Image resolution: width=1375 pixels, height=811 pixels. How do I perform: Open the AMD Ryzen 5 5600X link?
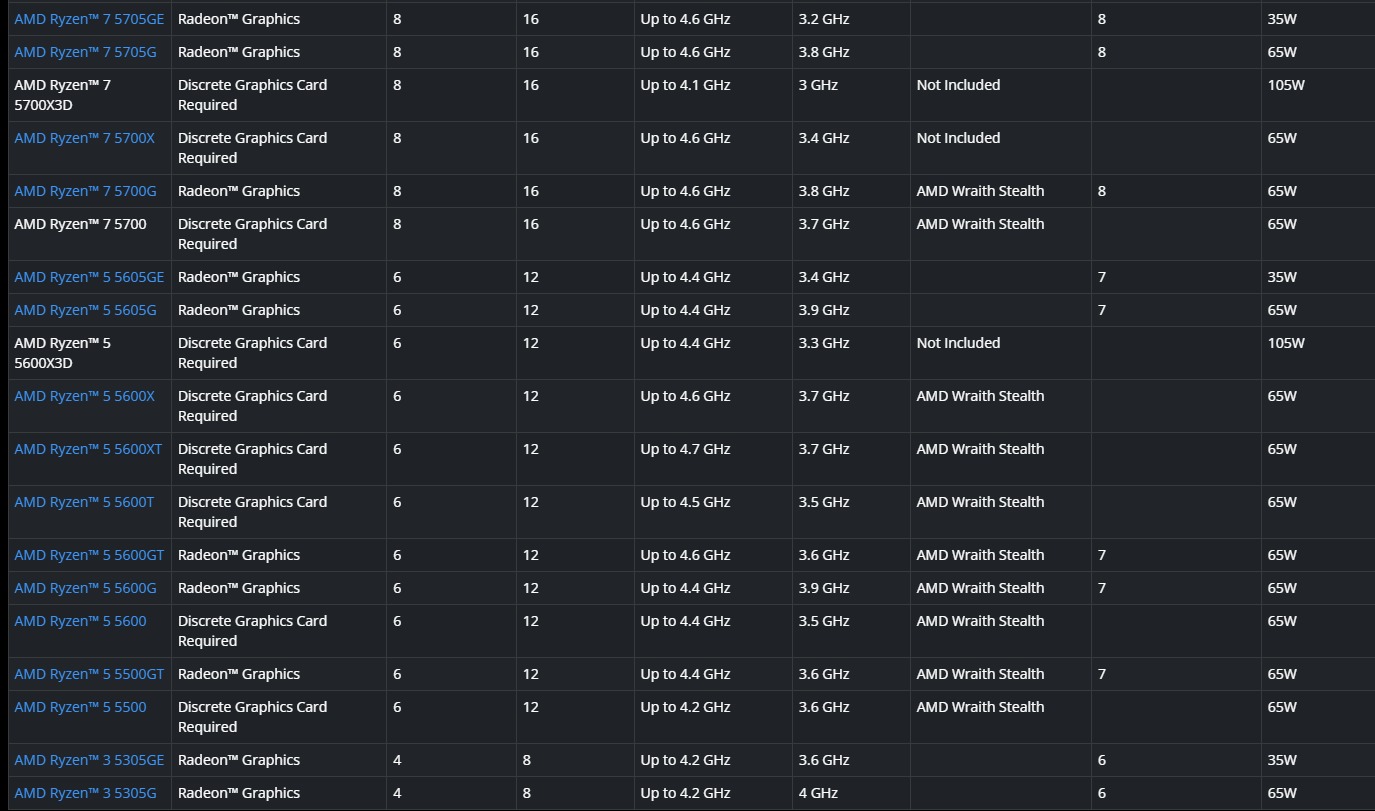click(x=84, y=396)
